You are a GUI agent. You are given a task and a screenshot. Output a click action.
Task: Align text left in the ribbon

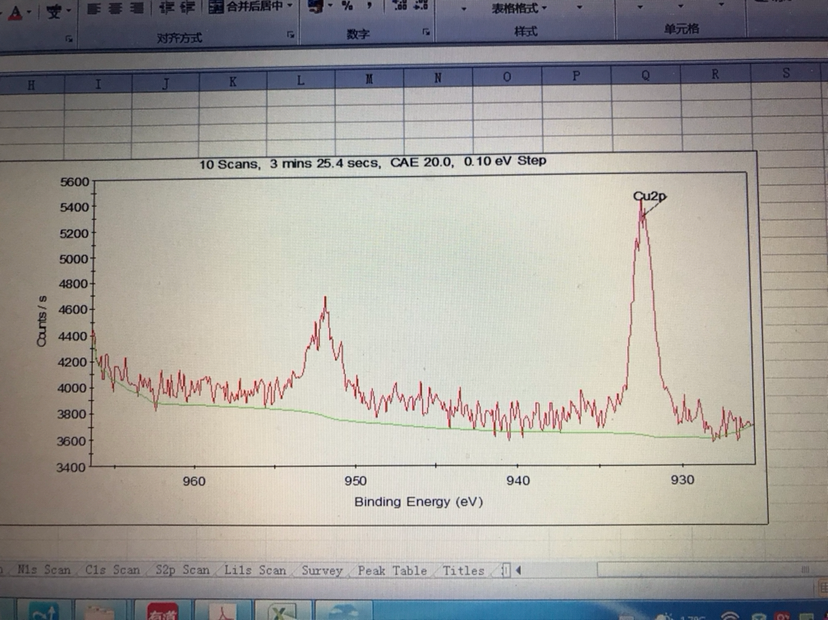pos(94,8)
